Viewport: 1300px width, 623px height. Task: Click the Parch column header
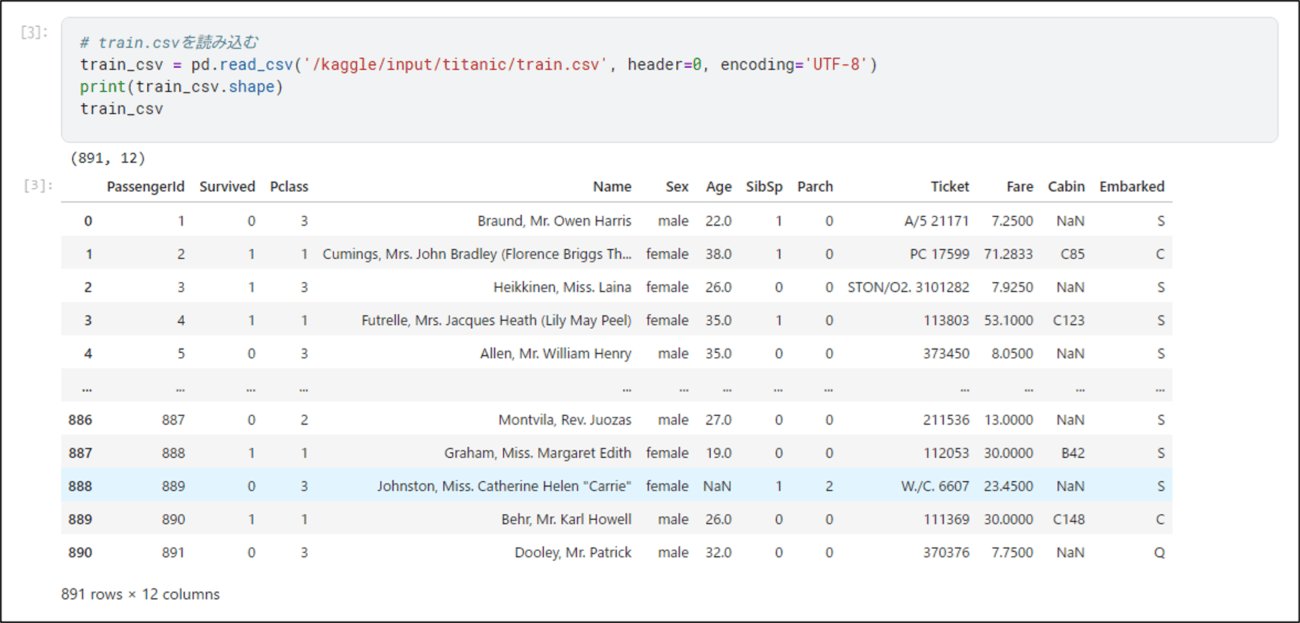815,187
